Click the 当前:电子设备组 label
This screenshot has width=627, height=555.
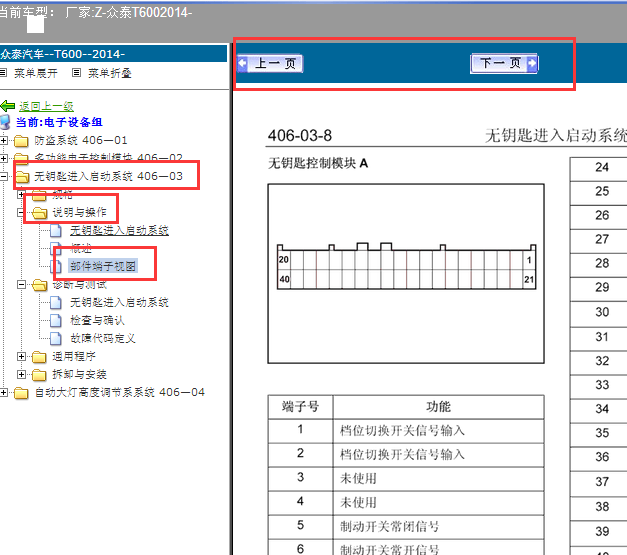(59, 122)
